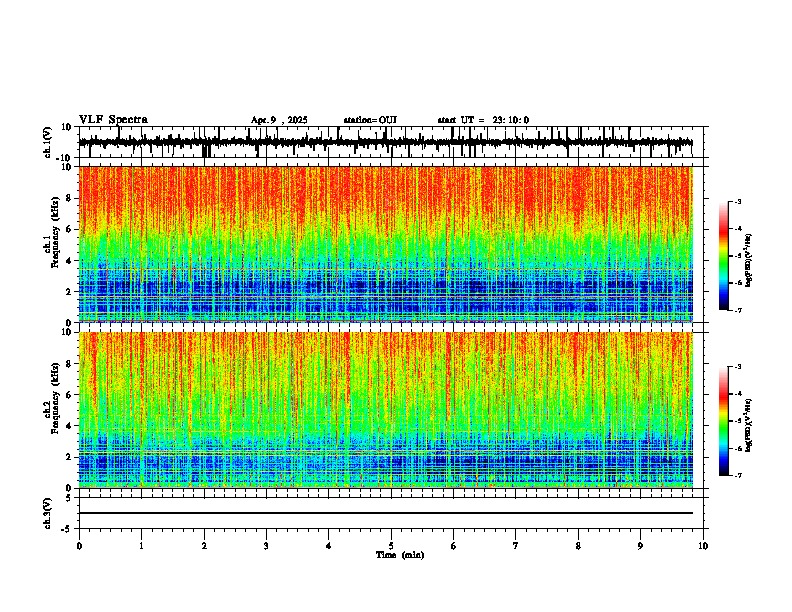
Task: Click the ch.1 spectrogram "6" kHz tick label
Action: (x=69, y=229)
